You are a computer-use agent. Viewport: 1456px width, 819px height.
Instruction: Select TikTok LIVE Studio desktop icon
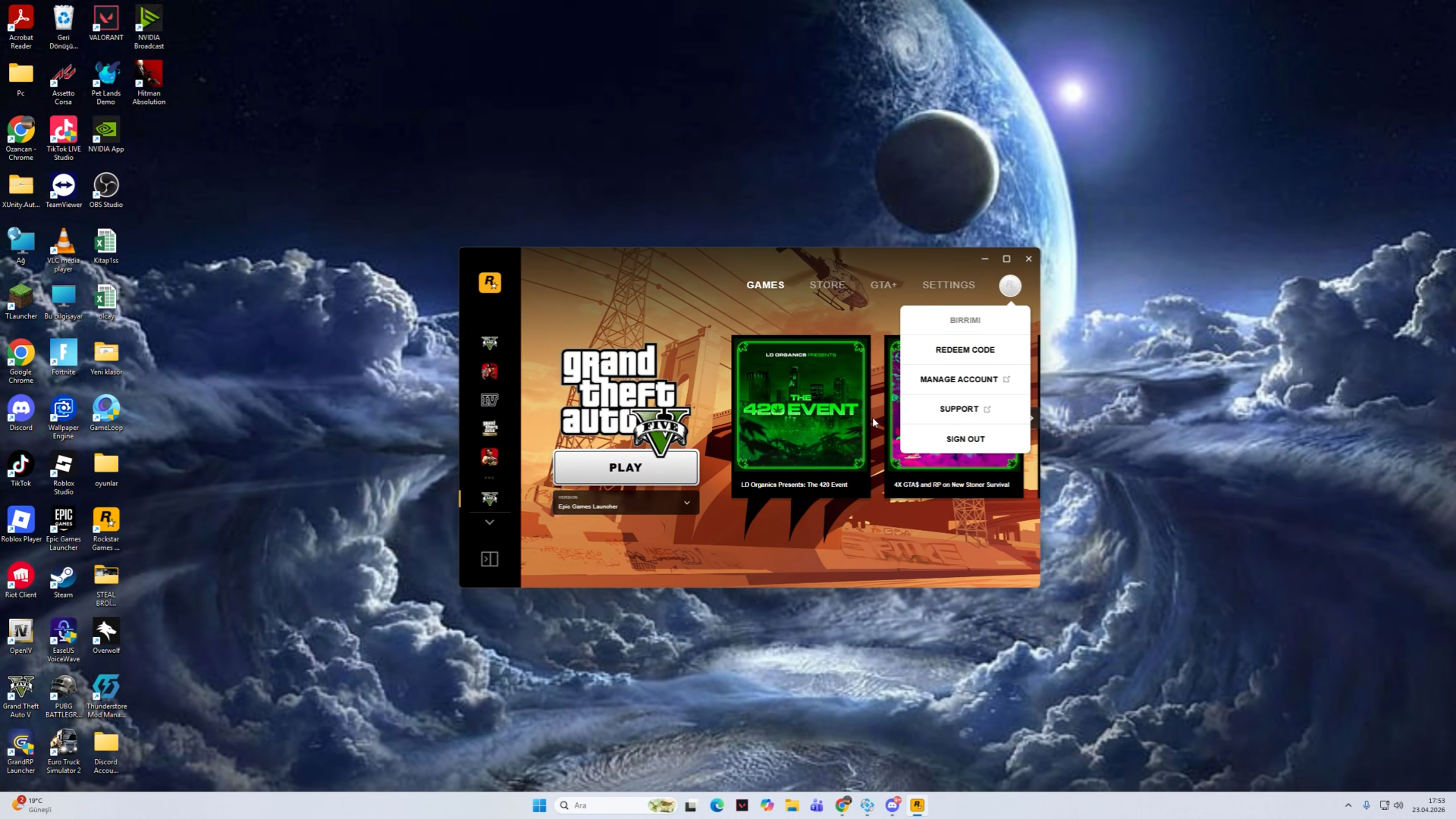point(64,139)
